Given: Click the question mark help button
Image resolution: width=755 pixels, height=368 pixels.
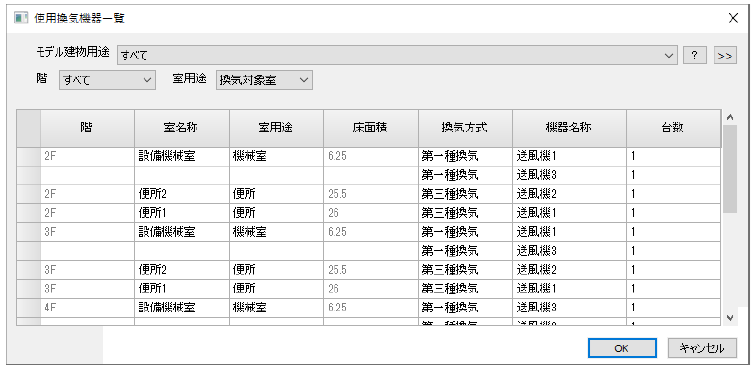Looking at the screenshot, I should point(694,55).
